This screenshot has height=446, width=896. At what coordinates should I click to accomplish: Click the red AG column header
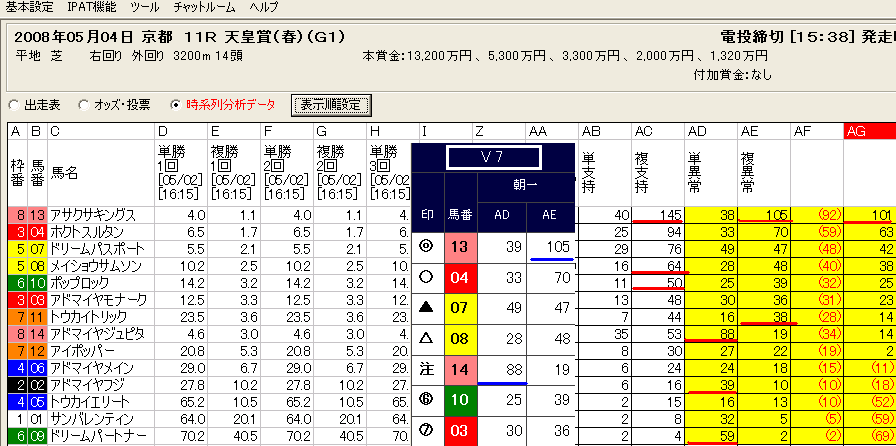click(x=870, y=131)
